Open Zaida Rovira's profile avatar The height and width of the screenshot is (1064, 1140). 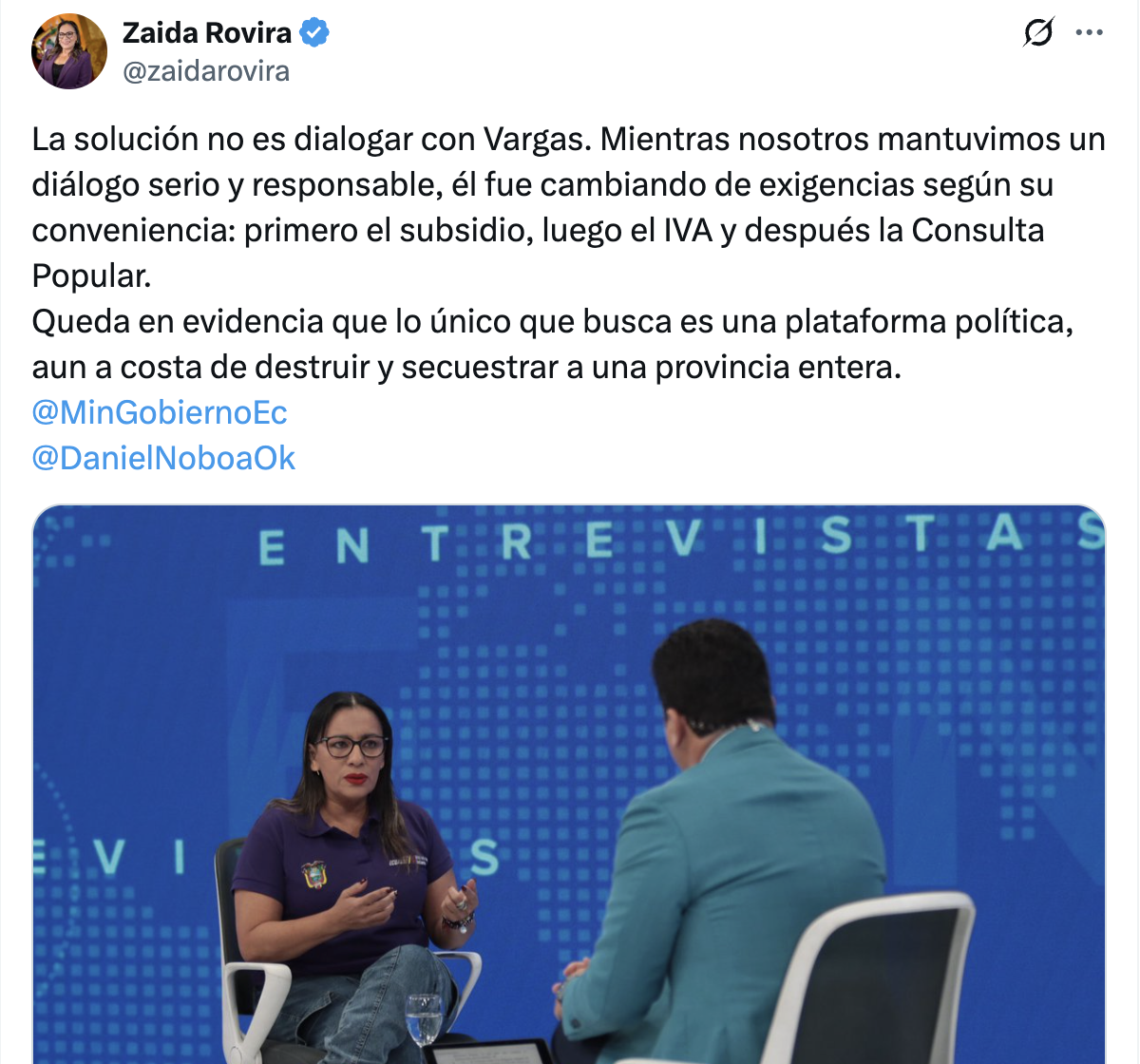(x=69, y=51)
